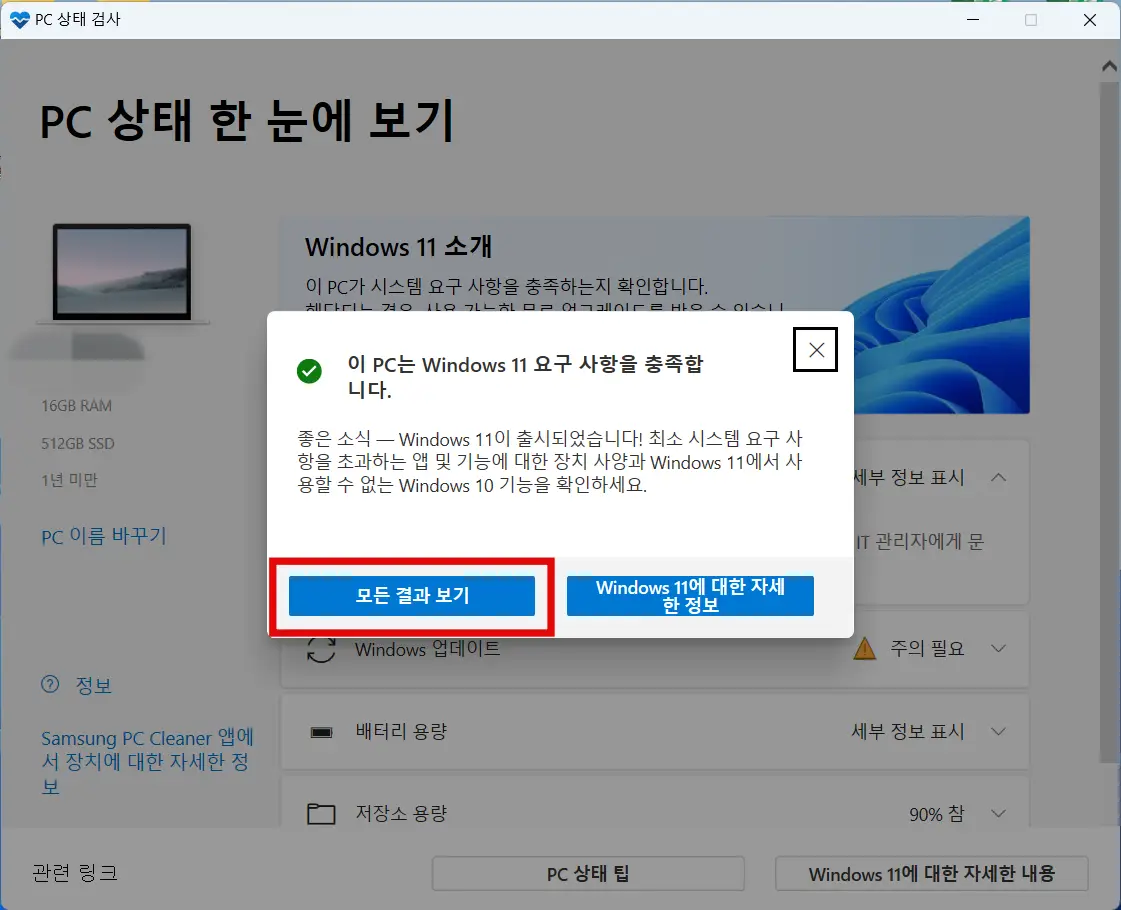Viewport: 1121px width, 910px height.
Task: Open Samsung PC Cleaner device info link
Action: [147, 762]
